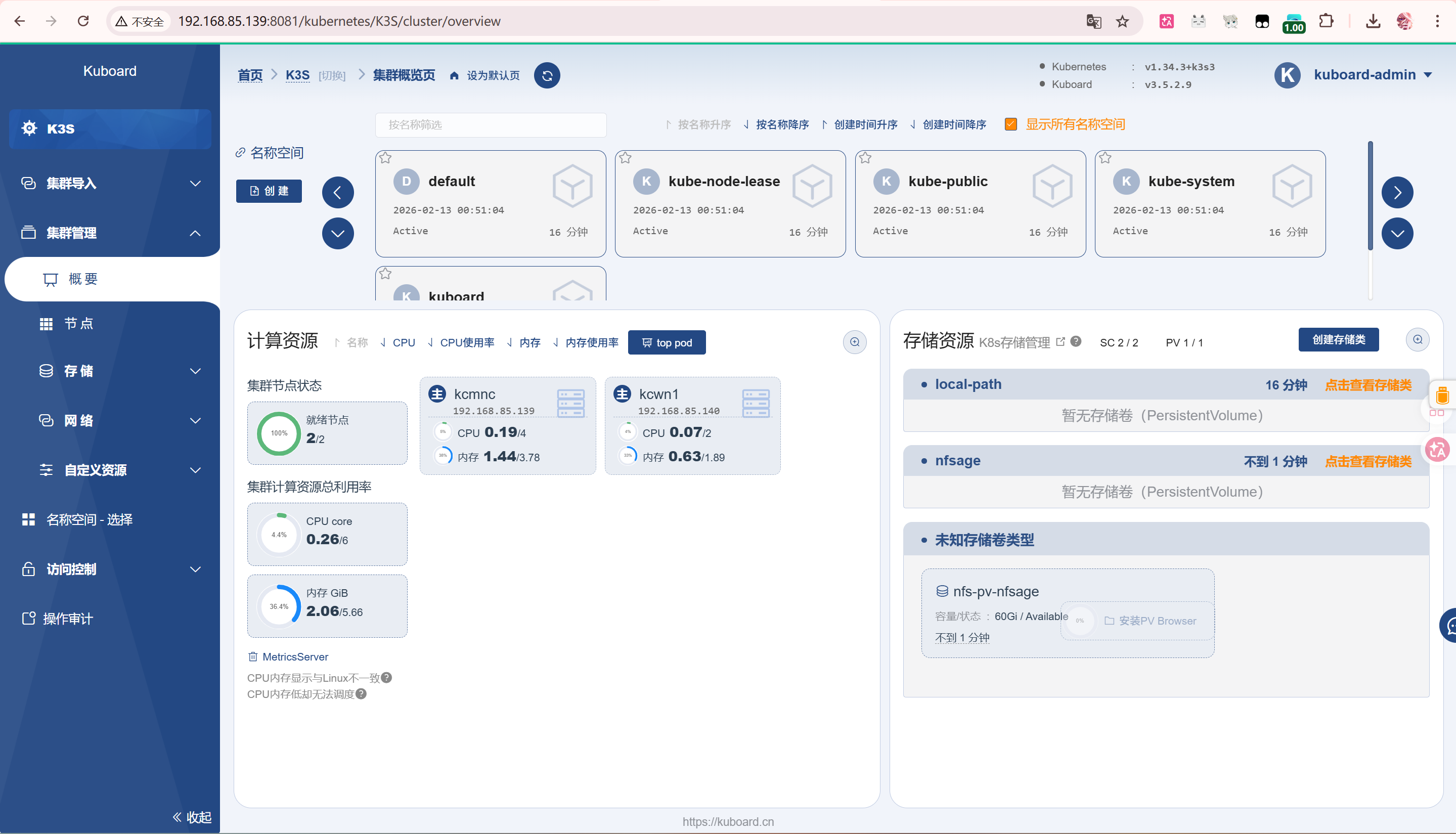Image resolution: width=1456 pixels, height=834 pixels.
Task: Open the 节点 menu item
Action: point(78,324)
